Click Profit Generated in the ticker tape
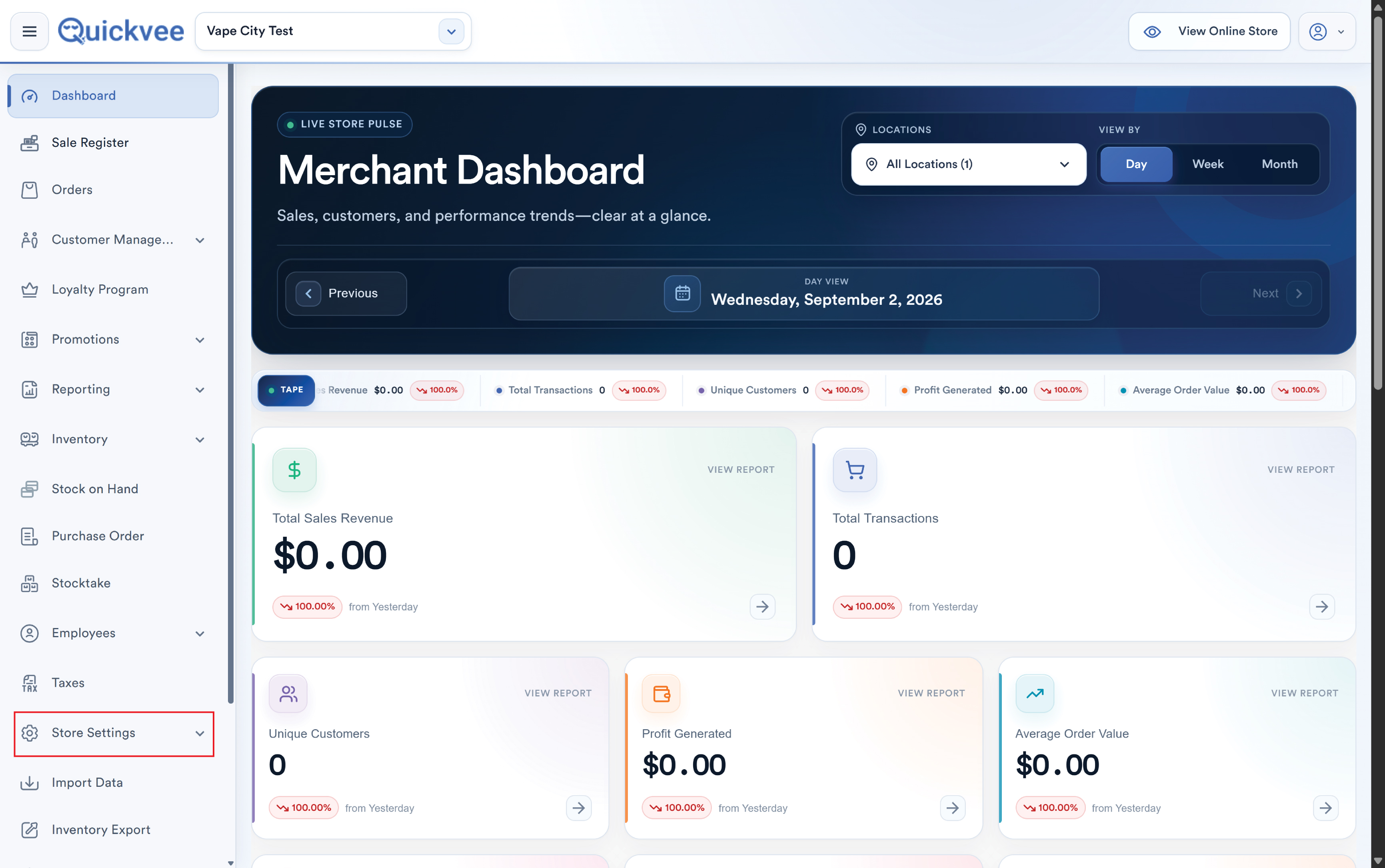Viewport: 1385px width, 868px height. click(x=953, y=390)
